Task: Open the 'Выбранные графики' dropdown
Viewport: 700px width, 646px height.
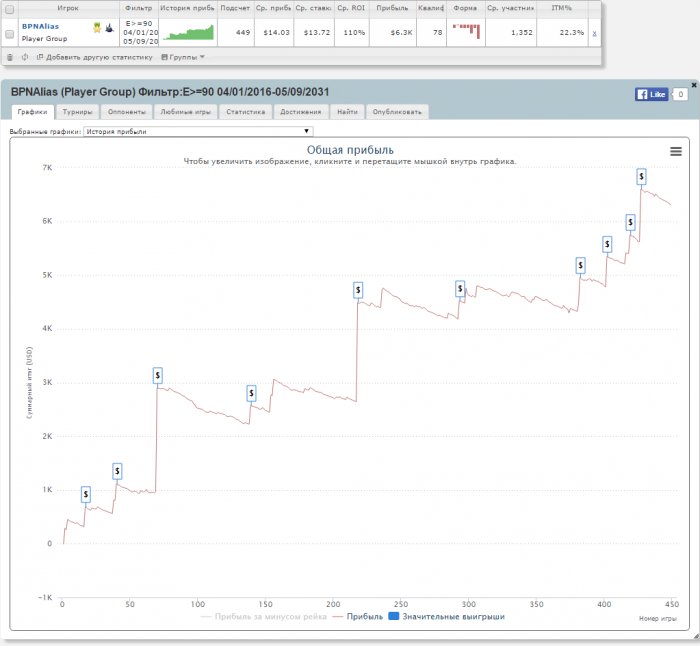Action: (197, 131)
